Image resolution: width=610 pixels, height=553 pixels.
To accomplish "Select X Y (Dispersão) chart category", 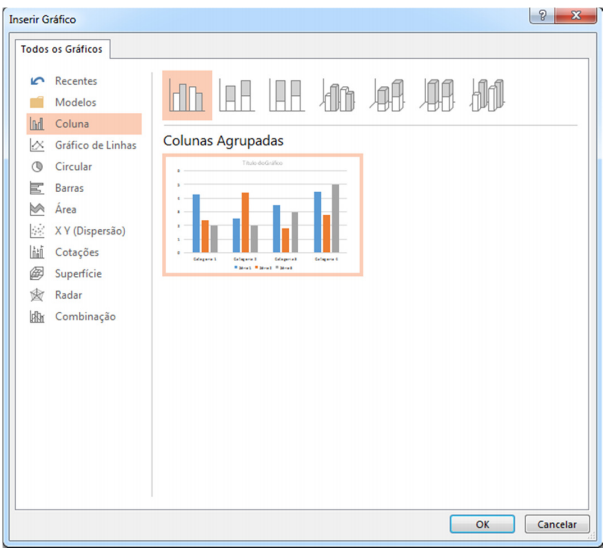I will tap(90, 231).
